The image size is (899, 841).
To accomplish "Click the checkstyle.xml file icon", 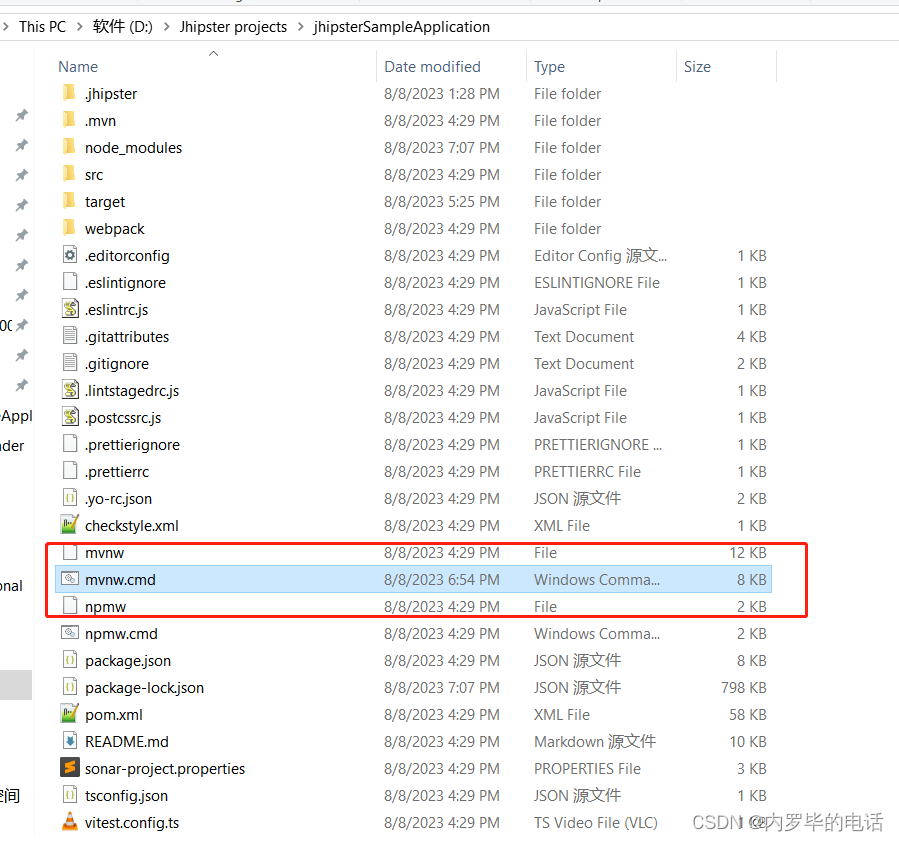I will pos(69,525).
